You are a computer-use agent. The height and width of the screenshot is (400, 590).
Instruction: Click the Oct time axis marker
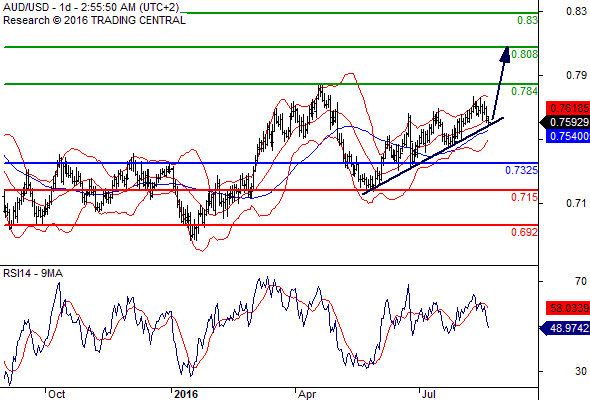pos(56,394)
